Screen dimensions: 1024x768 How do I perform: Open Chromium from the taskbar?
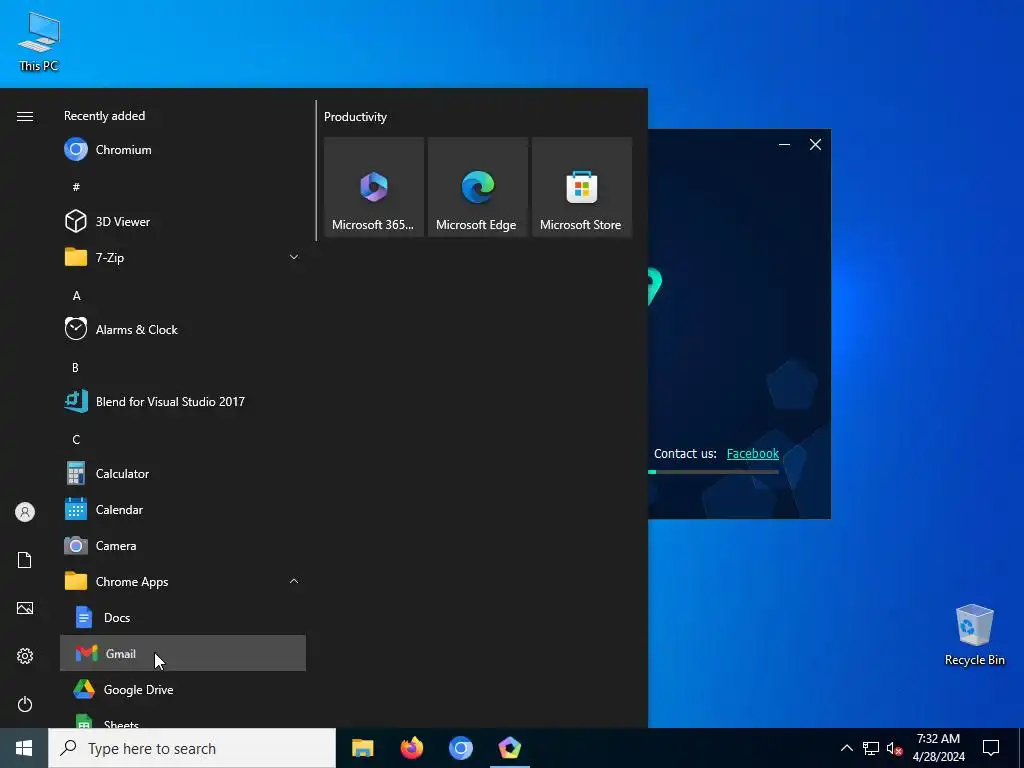460,748
